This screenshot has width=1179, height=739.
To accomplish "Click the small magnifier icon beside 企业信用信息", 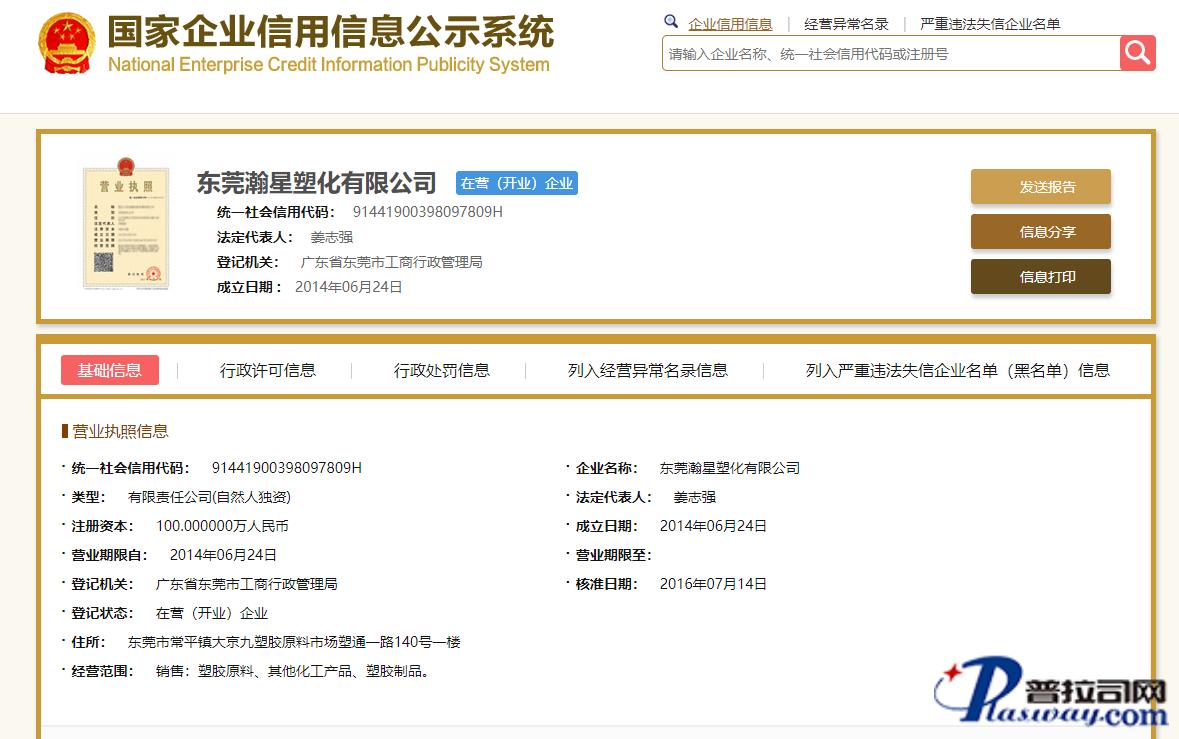I will (x=671, y=22).
